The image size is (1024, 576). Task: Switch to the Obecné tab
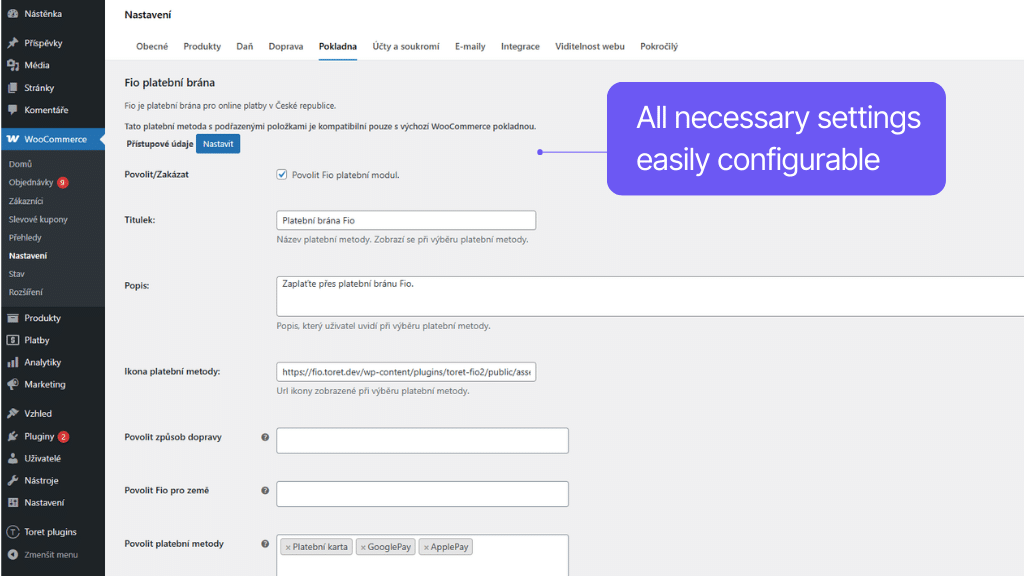tap(152, 46)
